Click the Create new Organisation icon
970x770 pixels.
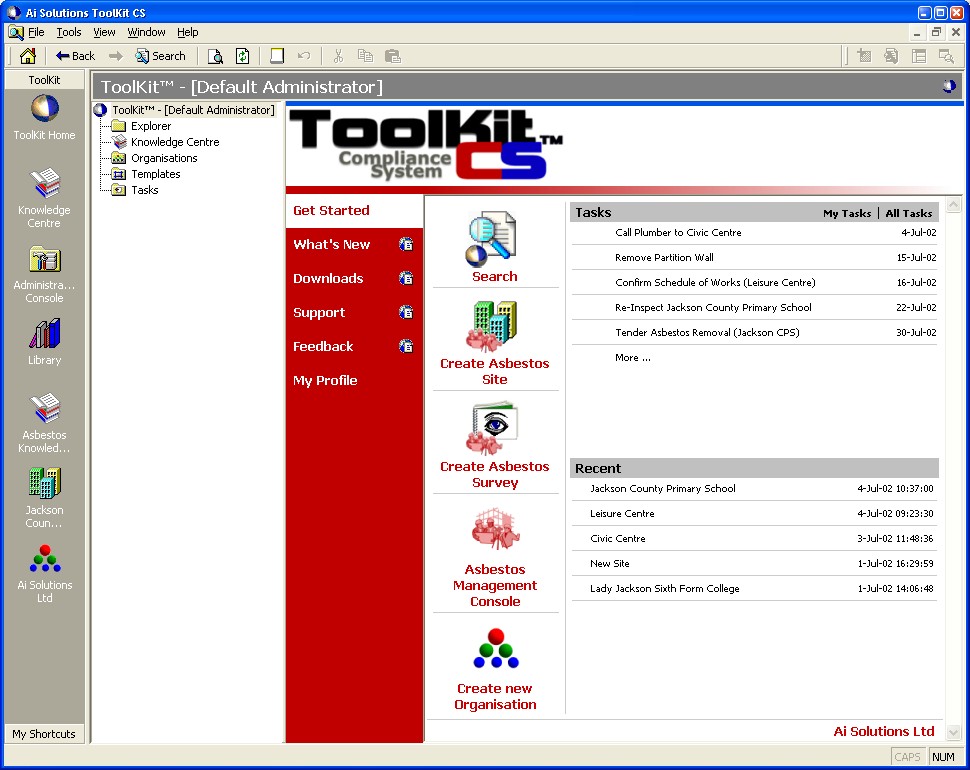coord(495,650)
